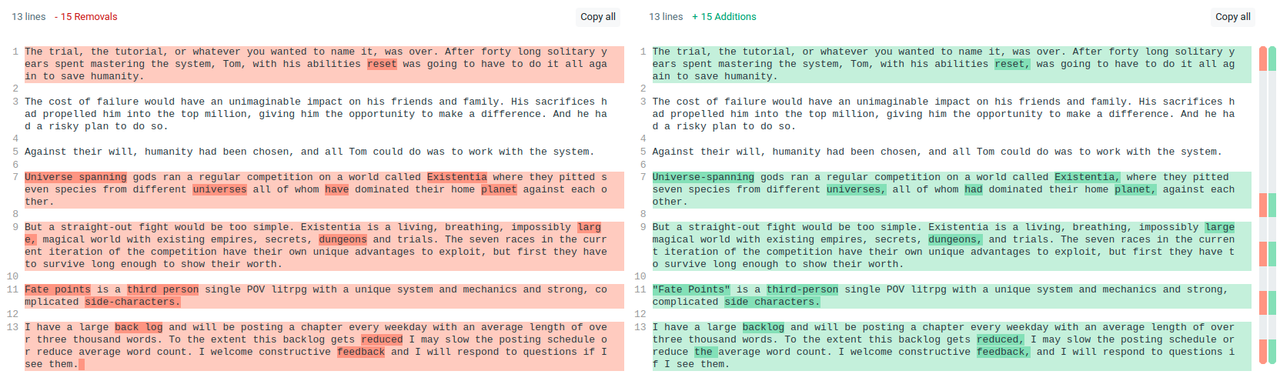1280x381 pixels.
Task: Click line number 7 in the left pane
Action: (15, 177)
